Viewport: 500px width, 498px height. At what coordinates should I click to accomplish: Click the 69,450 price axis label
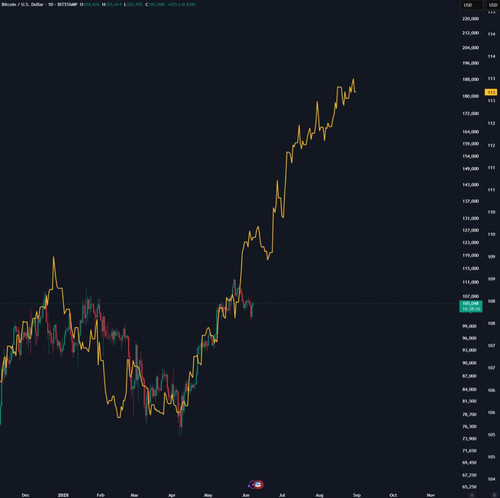pyautogui.click(x=469, y=463)
